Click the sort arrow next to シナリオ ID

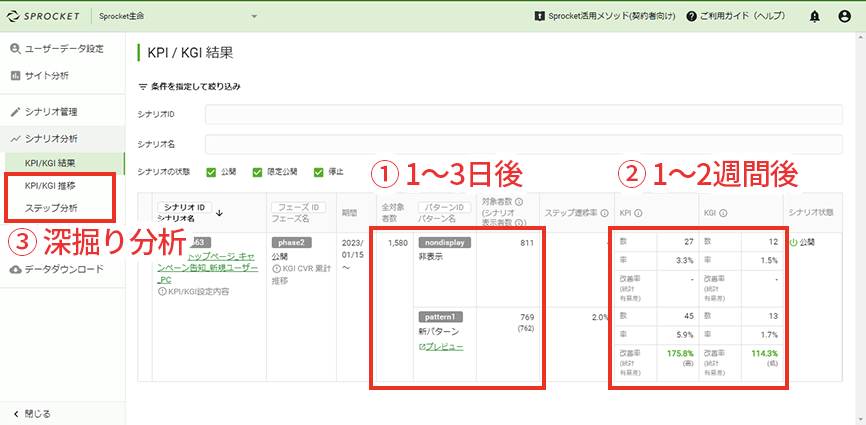[x=219, y=213]
